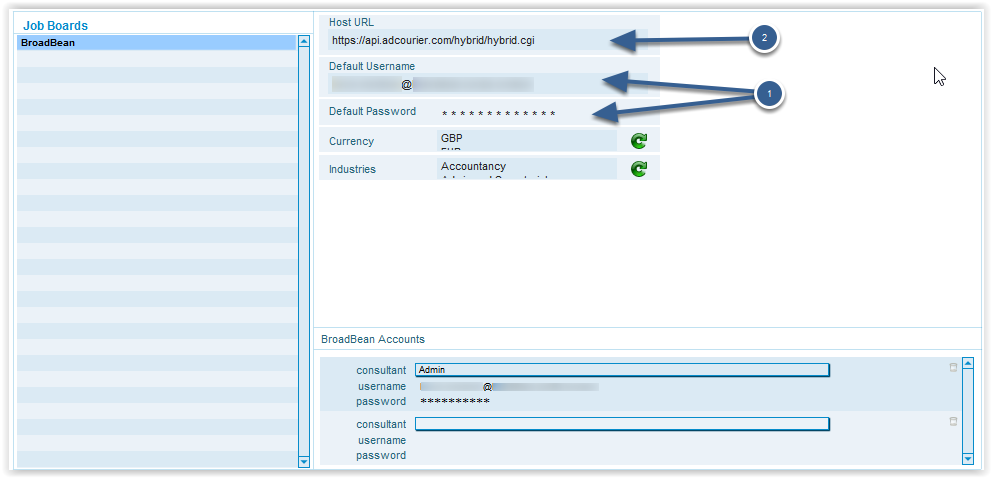This screenshot has height=478, width=992.
Task: Click the Job Boards list scroll-up arrow
Action: click(x=304, y=41)
